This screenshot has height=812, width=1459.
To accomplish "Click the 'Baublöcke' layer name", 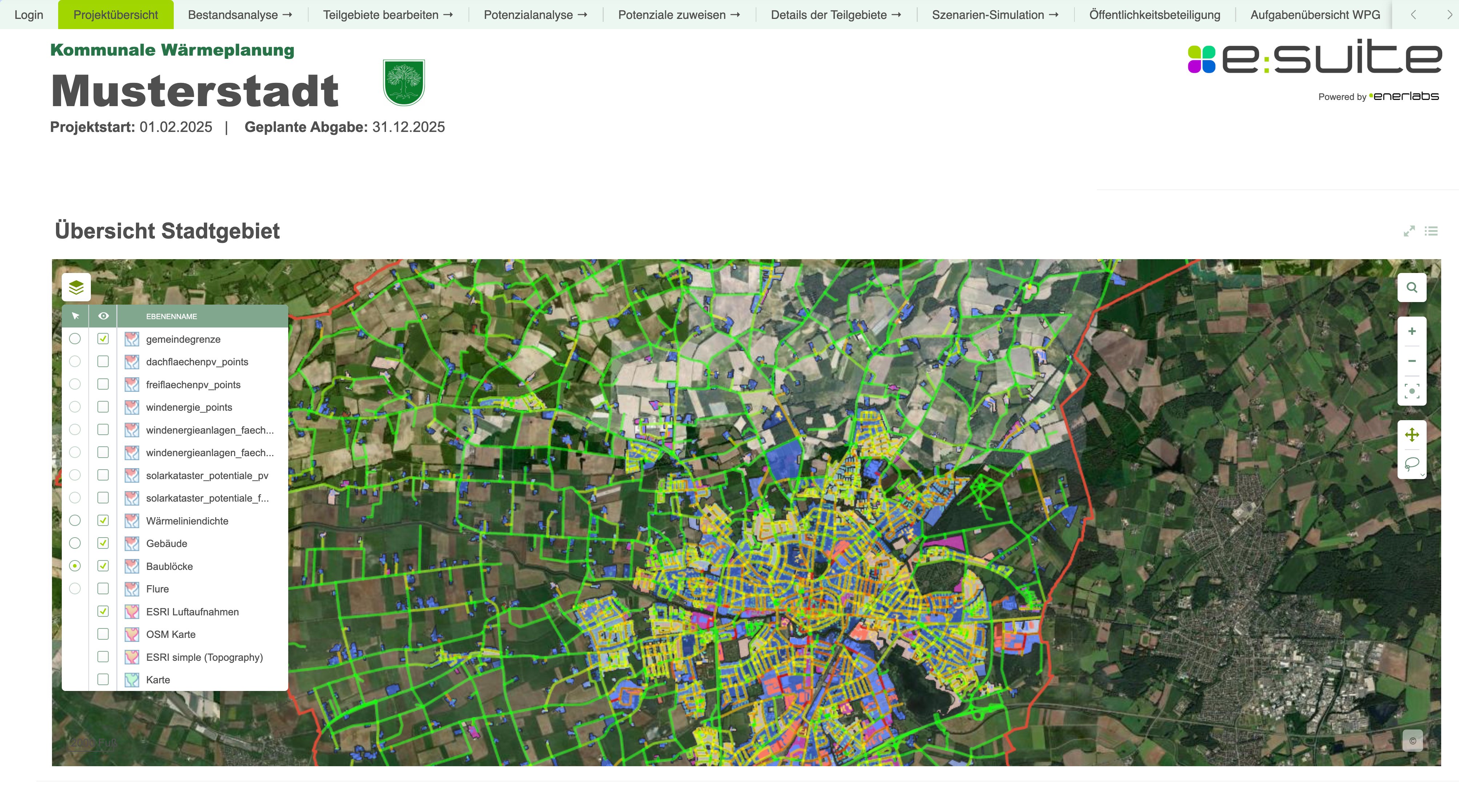I will pyautogui.click(x=169, y=566).
